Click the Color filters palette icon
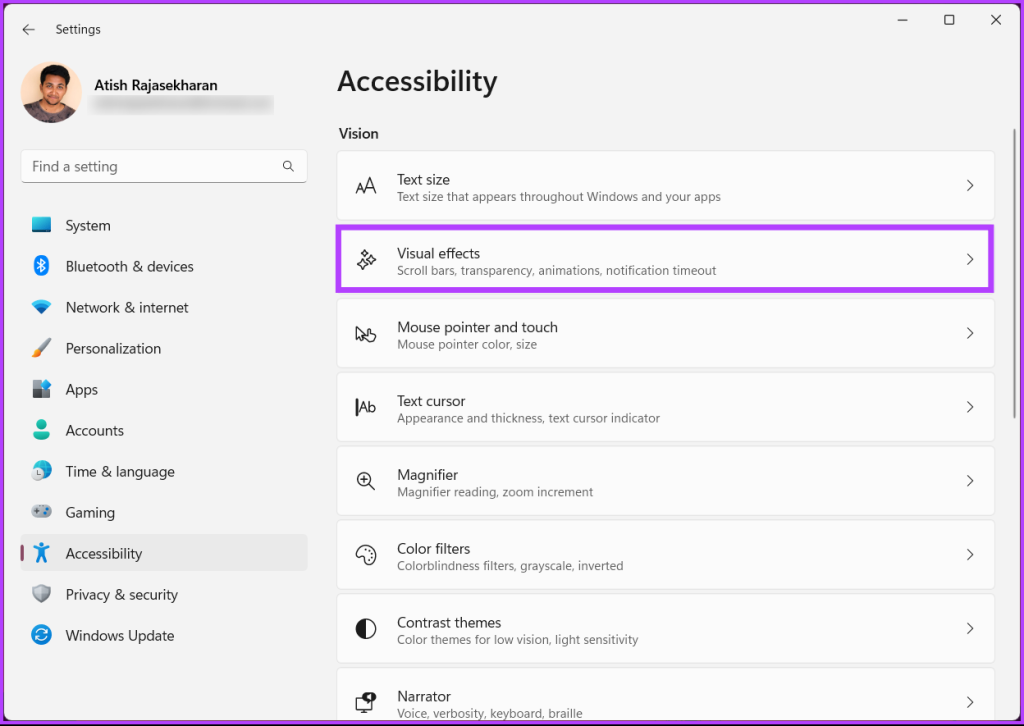 click(x=365, y=554)
